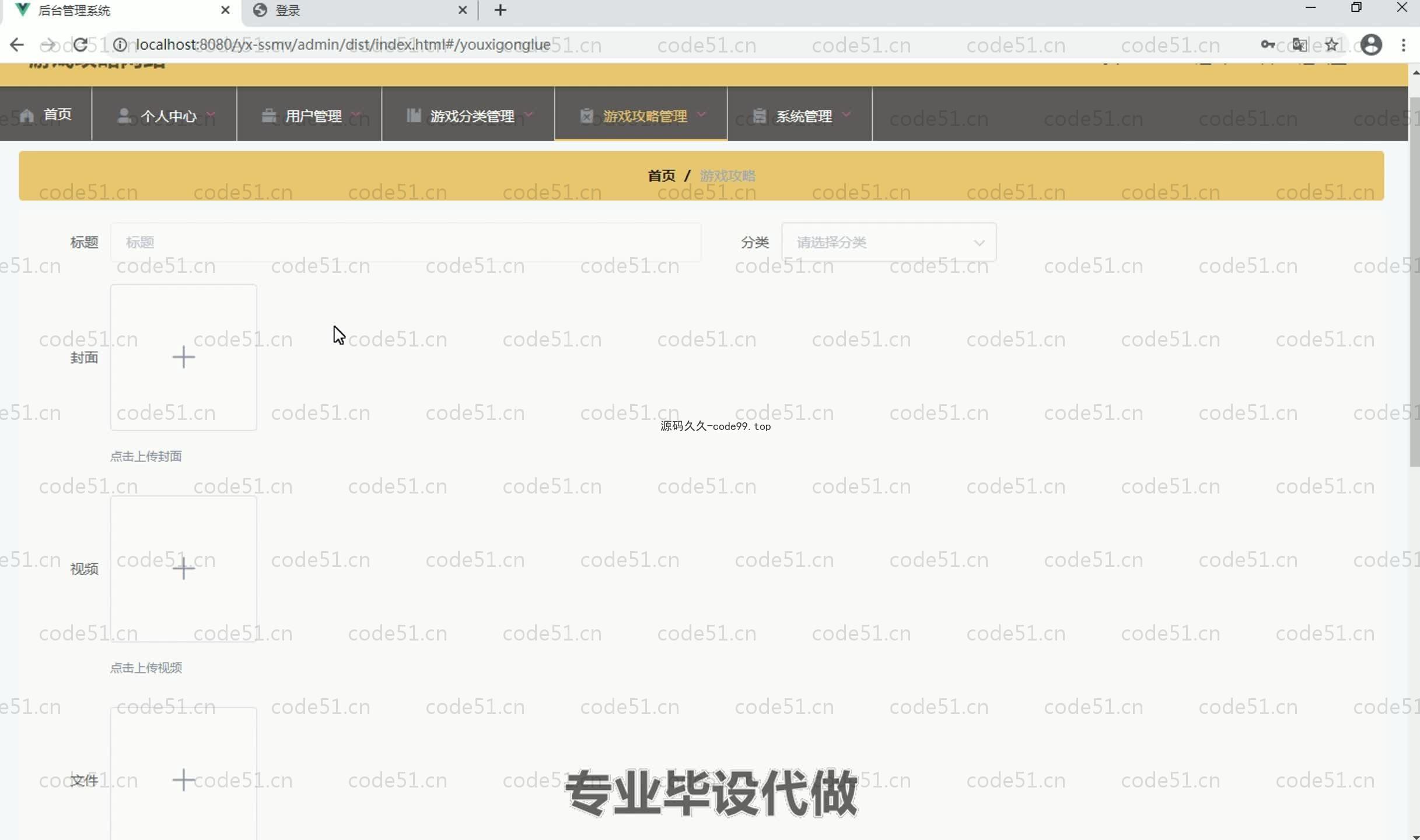Click 首页 breadcrumb link
This screenshot has height=840, width=1420.
(662, 176)
